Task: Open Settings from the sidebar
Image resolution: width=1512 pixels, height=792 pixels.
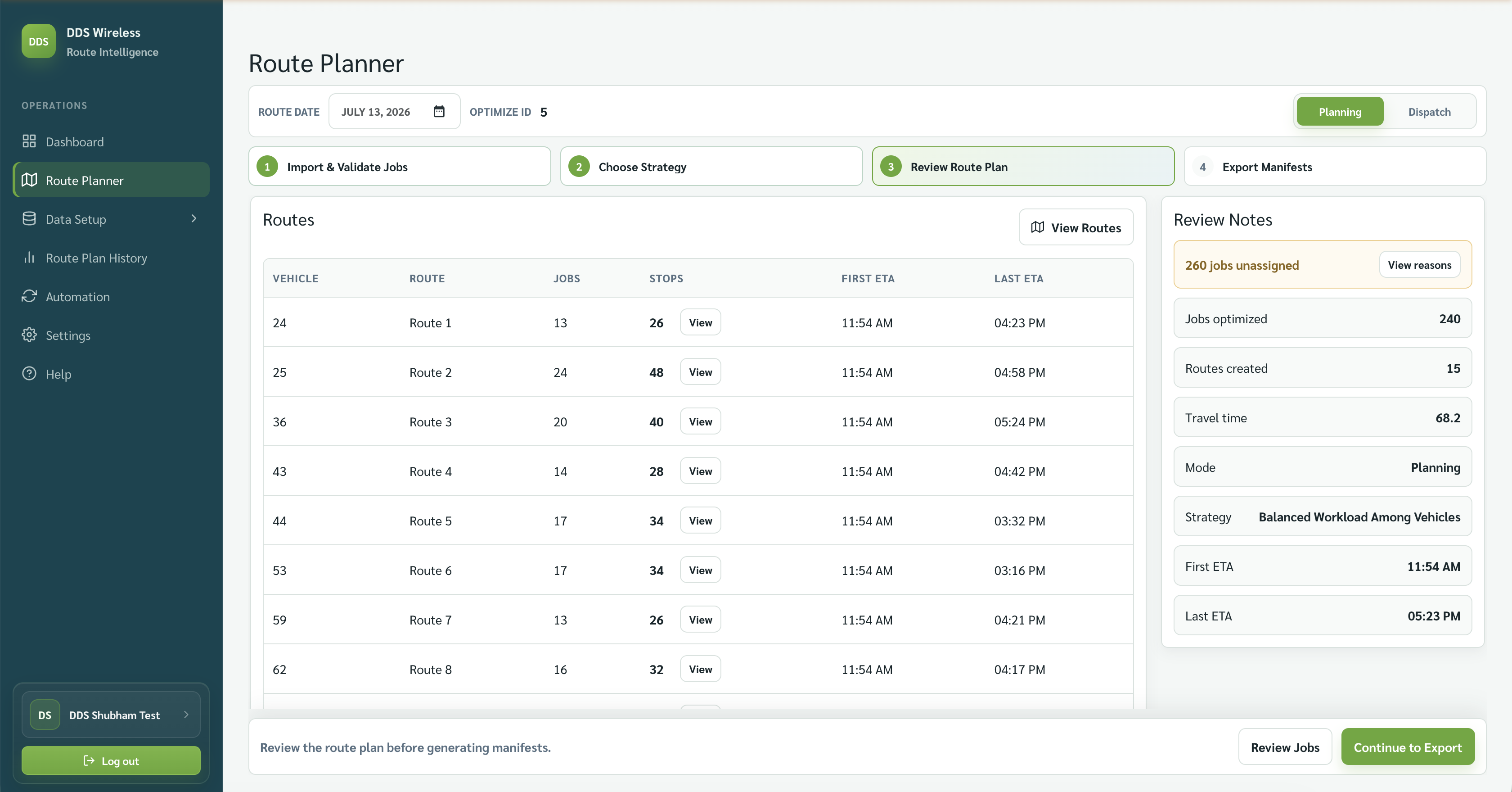Action: [x=111, y=335]
